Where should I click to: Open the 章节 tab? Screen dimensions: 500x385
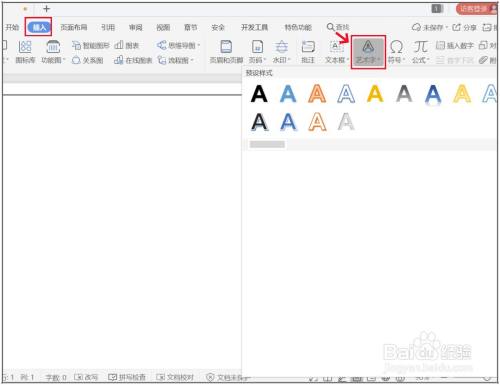191,27
